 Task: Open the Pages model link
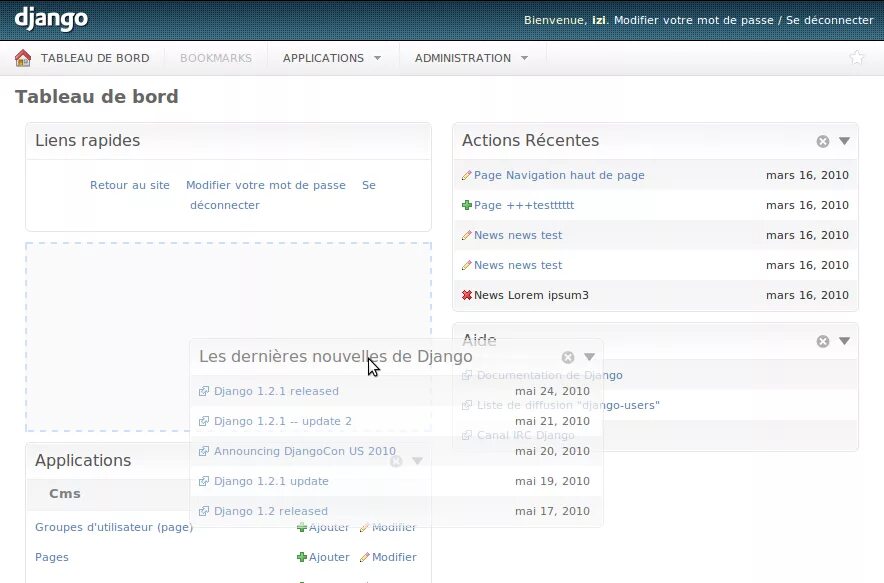pos(52,557)
